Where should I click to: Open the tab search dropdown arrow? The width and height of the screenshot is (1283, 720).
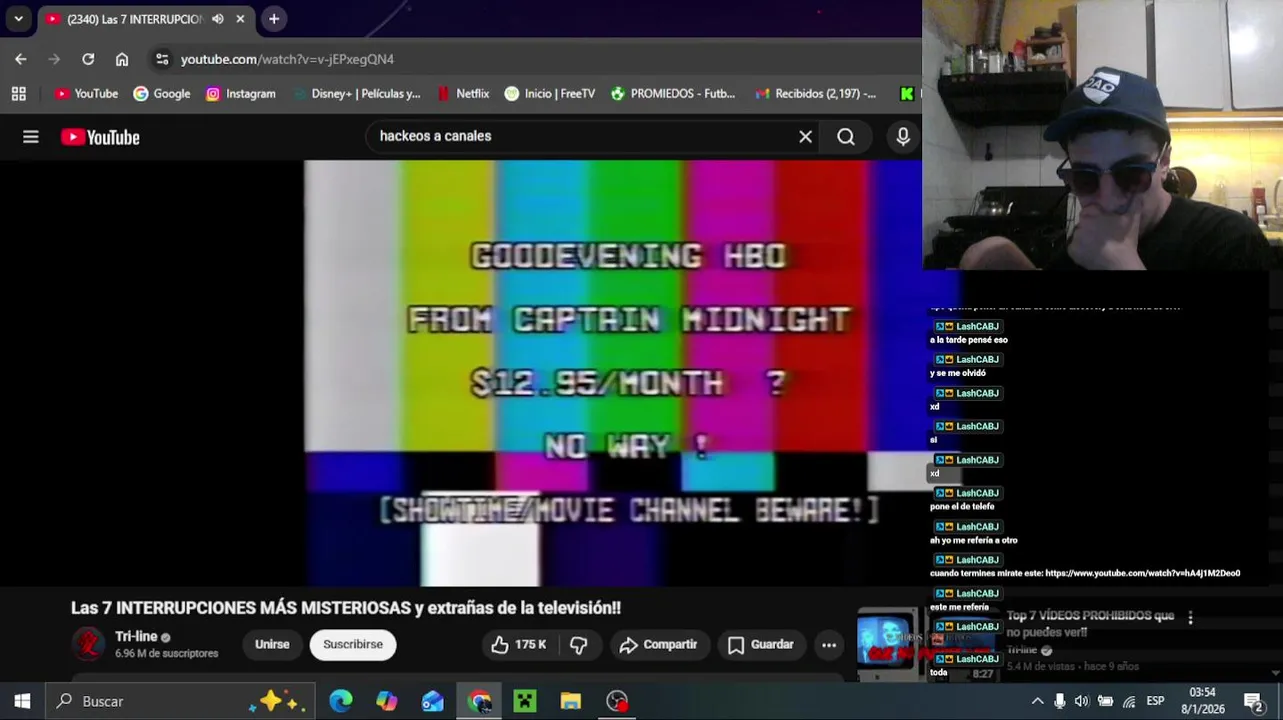(18, 19)
